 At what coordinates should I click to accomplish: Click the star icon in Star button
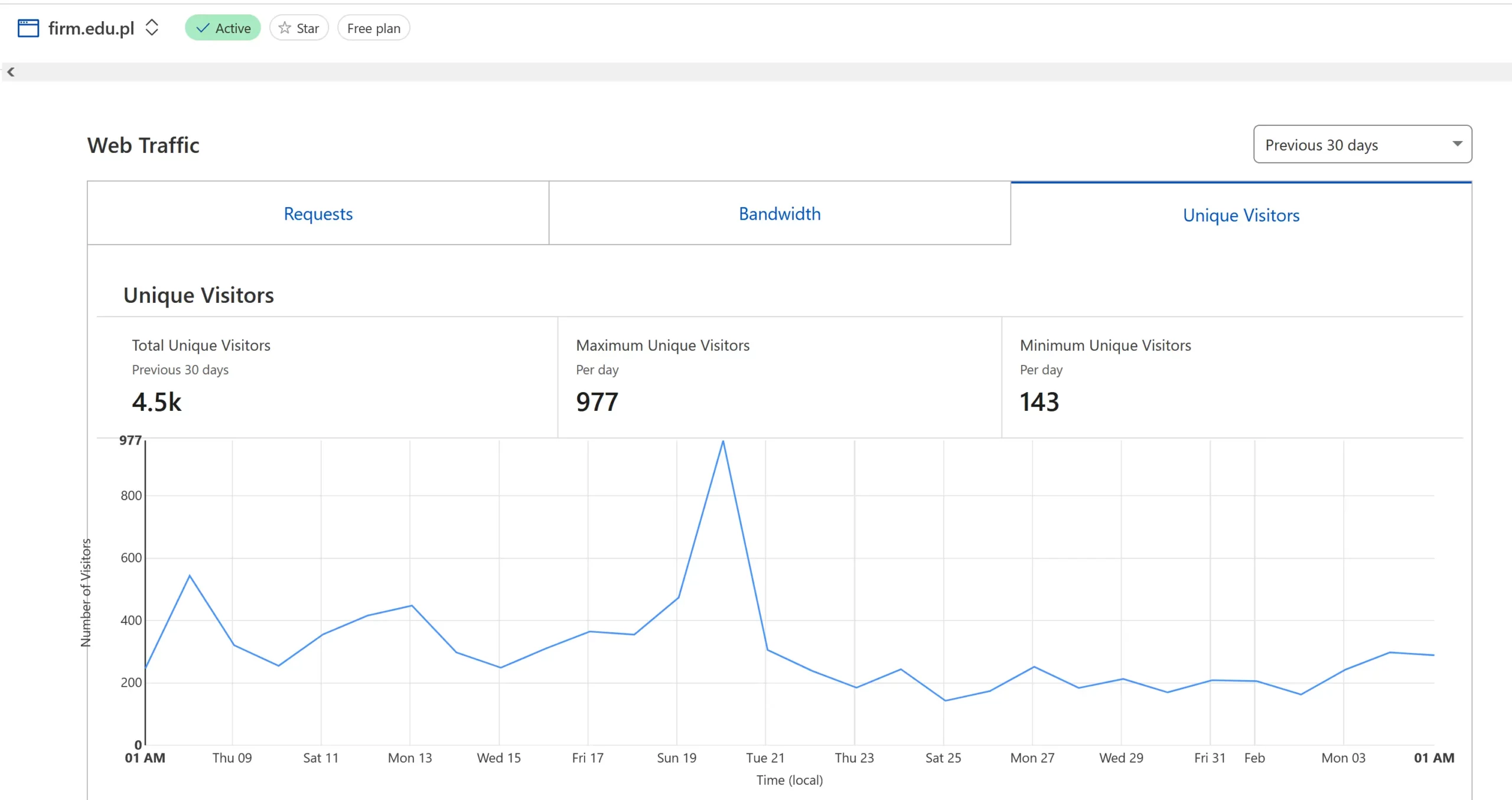[x=285, y=28]
